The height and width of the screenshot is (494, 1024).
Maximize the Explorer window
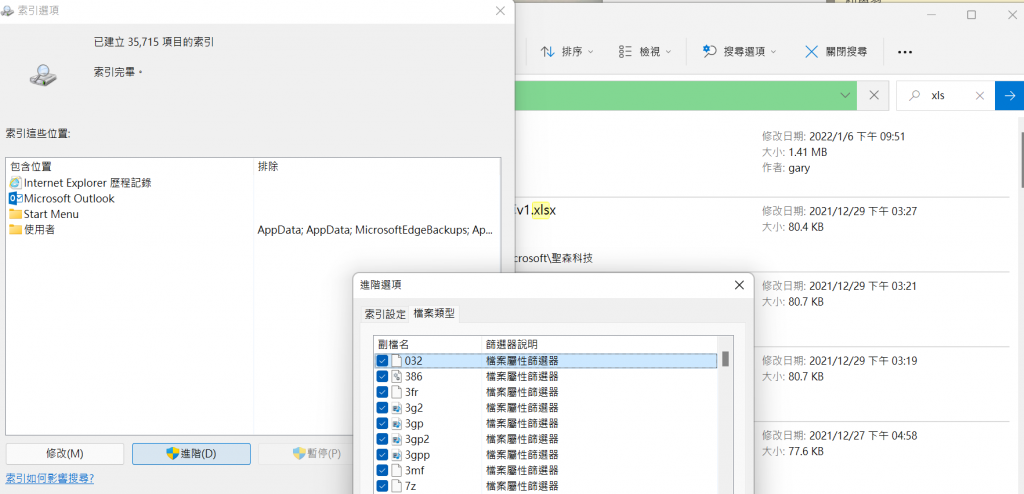971,14
